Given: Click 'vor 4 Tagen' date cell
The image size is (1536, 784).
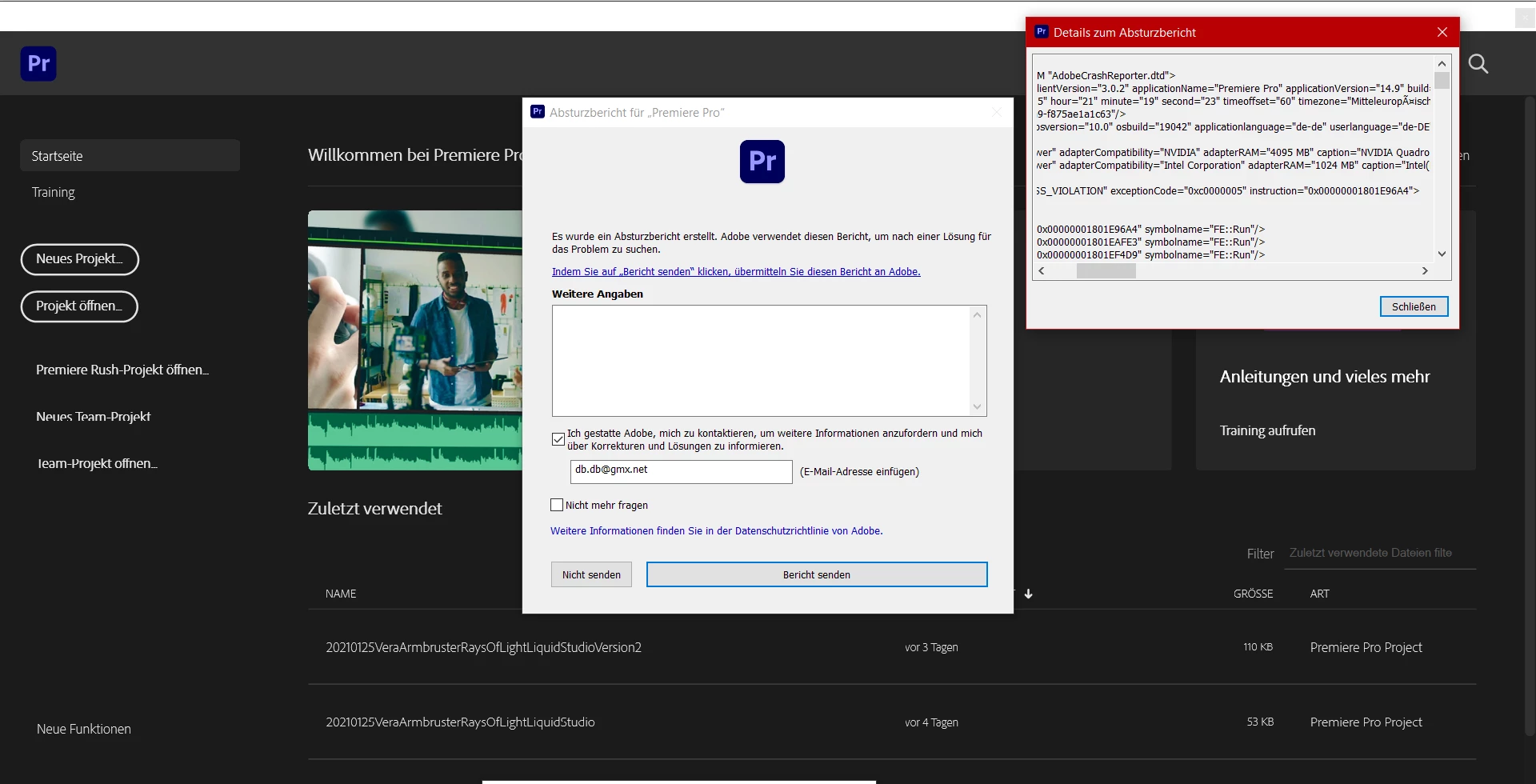Looking at the screenshot, I should coord(931,722).
